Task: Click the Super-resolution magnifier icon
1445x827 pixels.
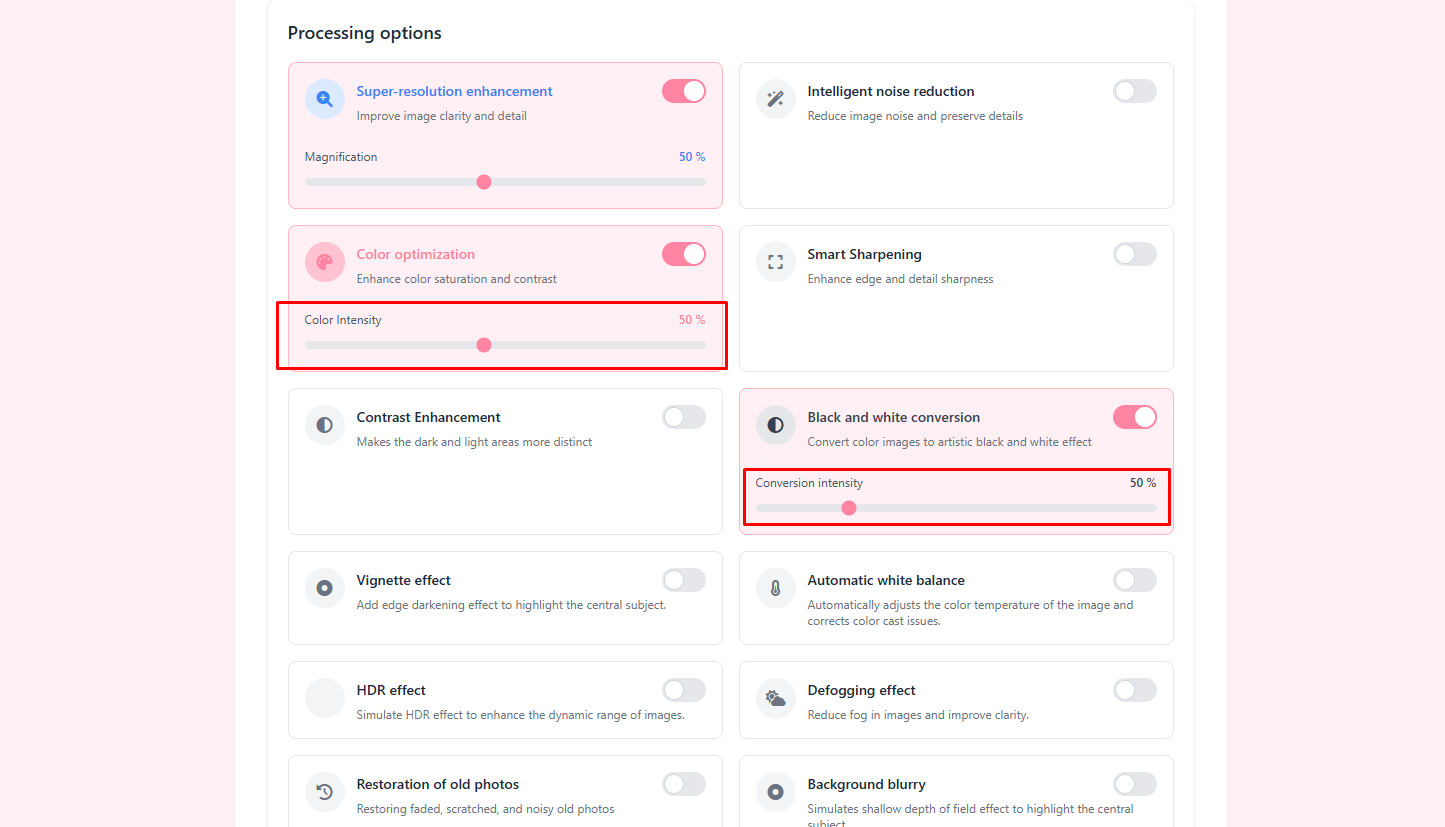Action: [x=325, y=99]
